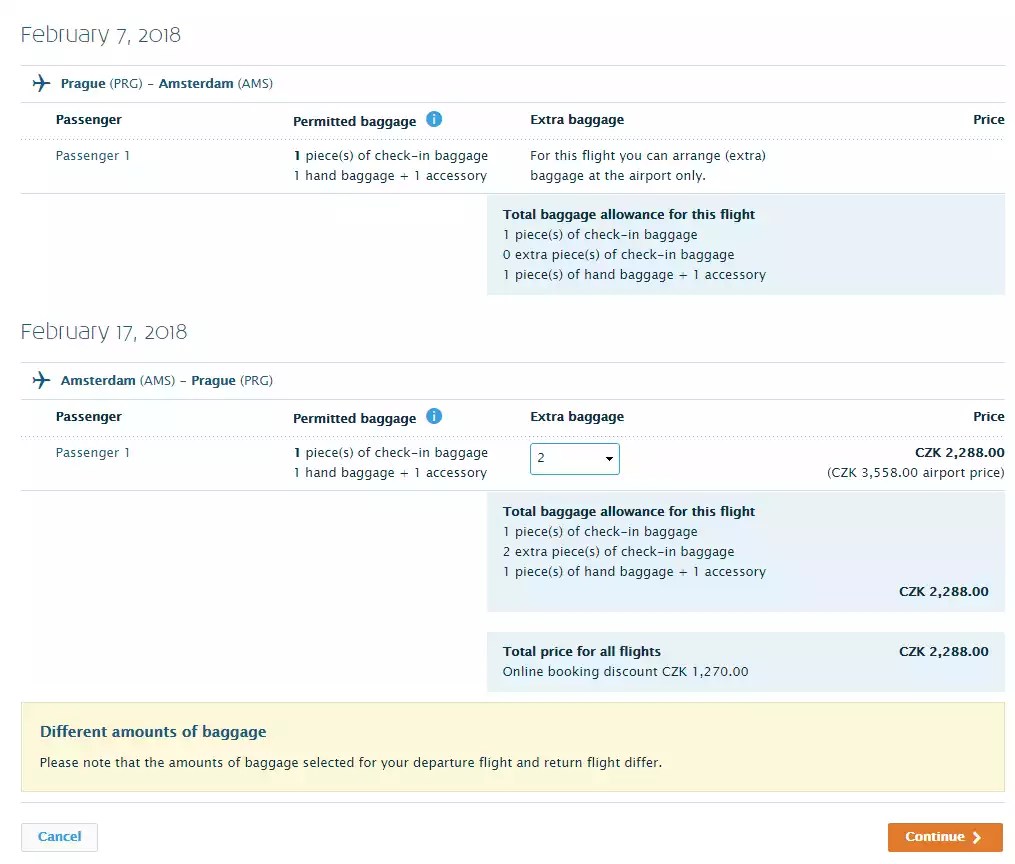The image size is (1015, 864).
Task: Click the Cancel button
Action: (x=59, y=837)
